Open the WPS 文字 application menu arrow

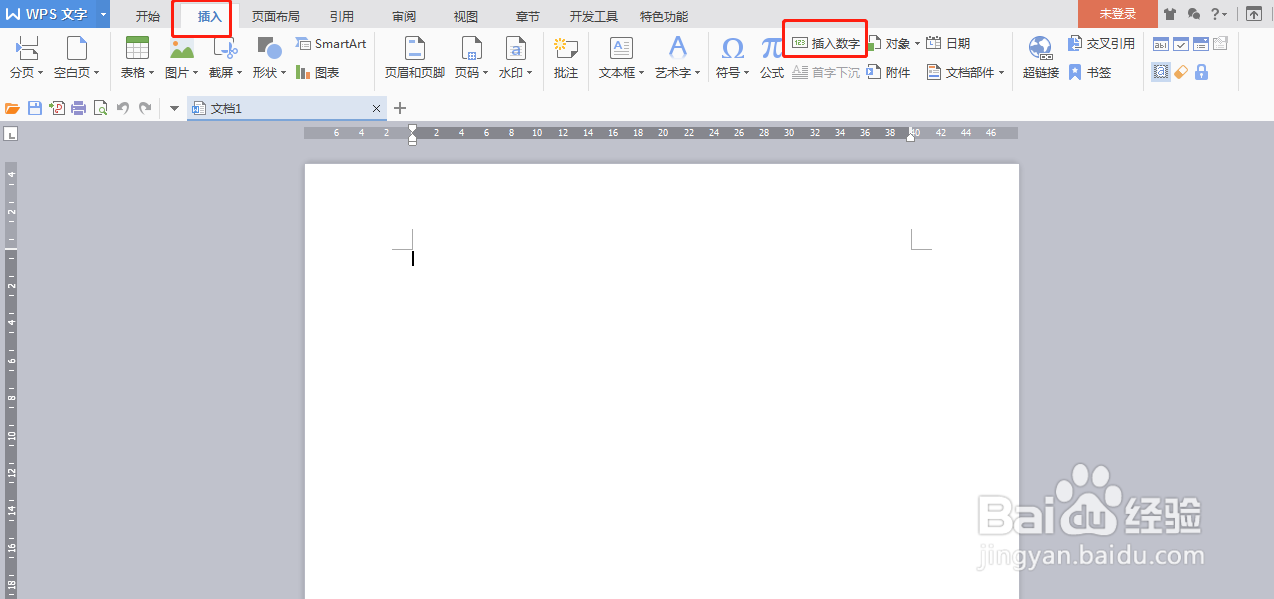click(103, 14)
